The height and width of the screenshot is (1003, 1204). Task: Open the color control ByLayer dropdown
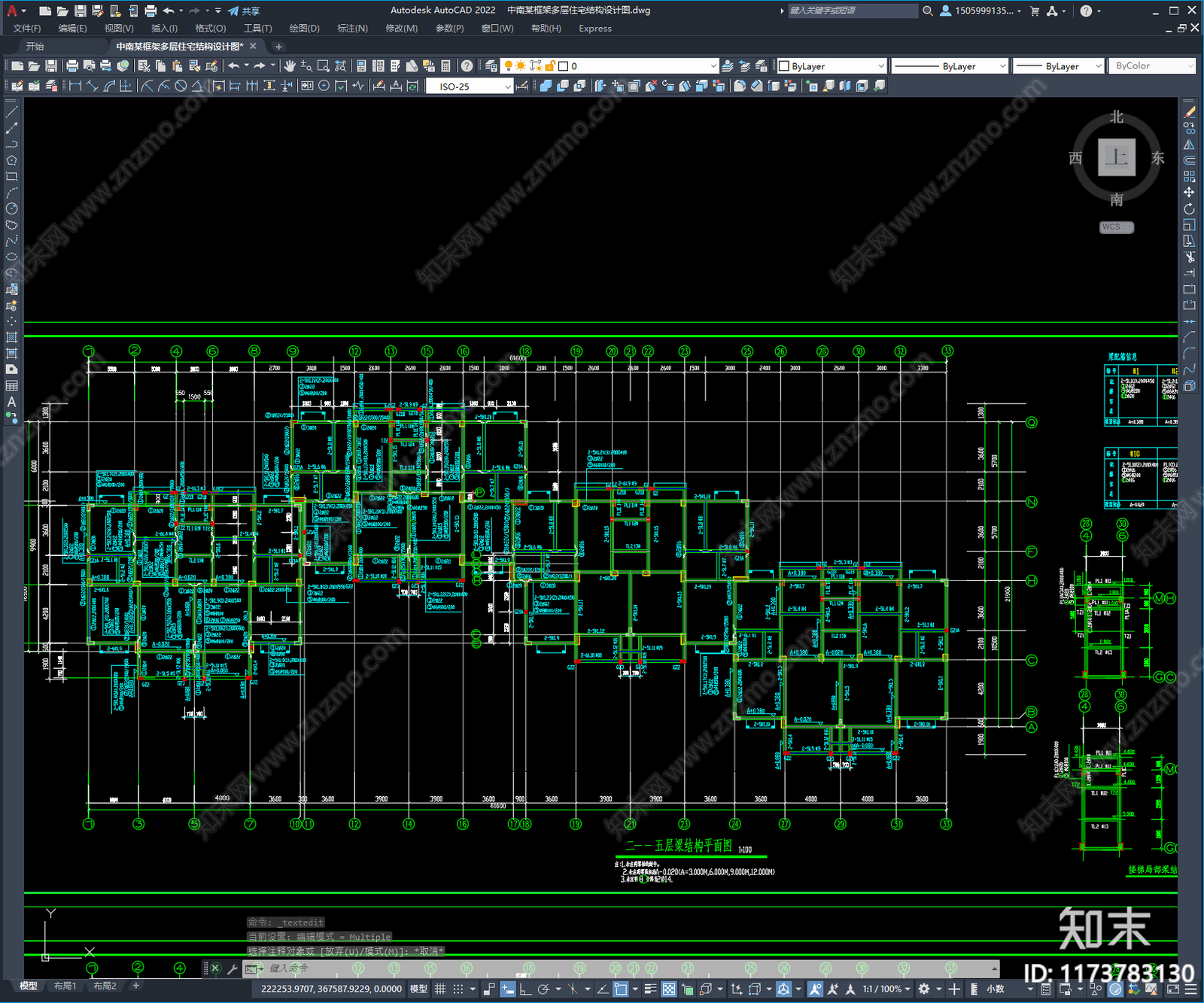832,66
